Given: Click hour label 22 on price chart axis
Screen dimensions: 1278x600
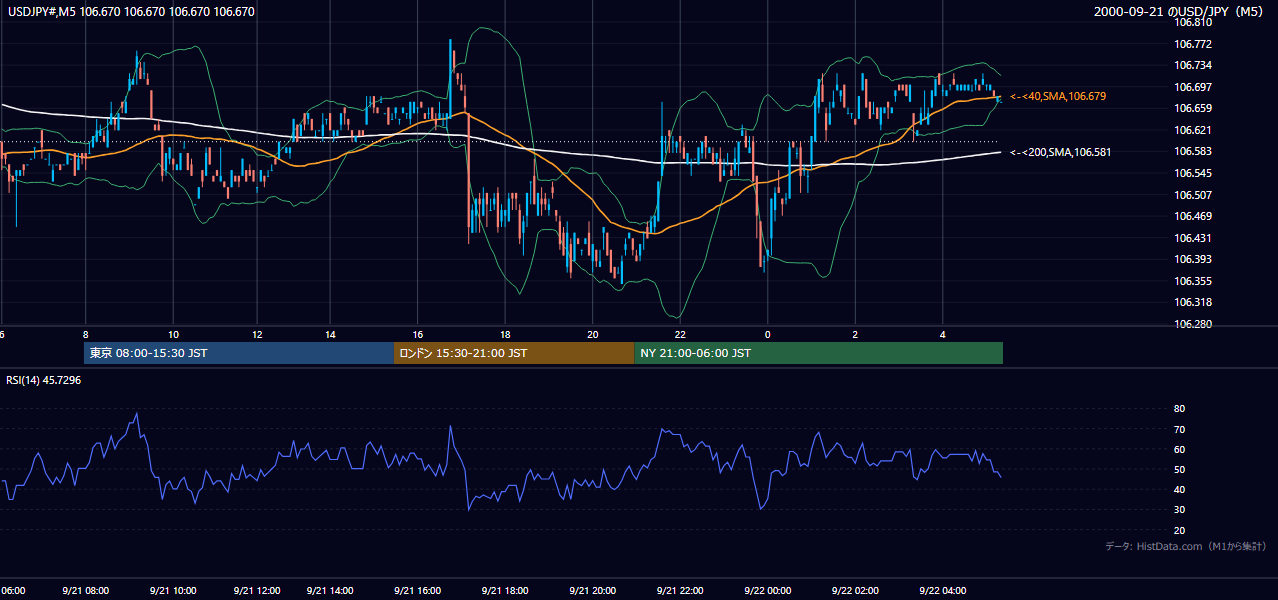Looking at the screenshot, I should (680, 335).
